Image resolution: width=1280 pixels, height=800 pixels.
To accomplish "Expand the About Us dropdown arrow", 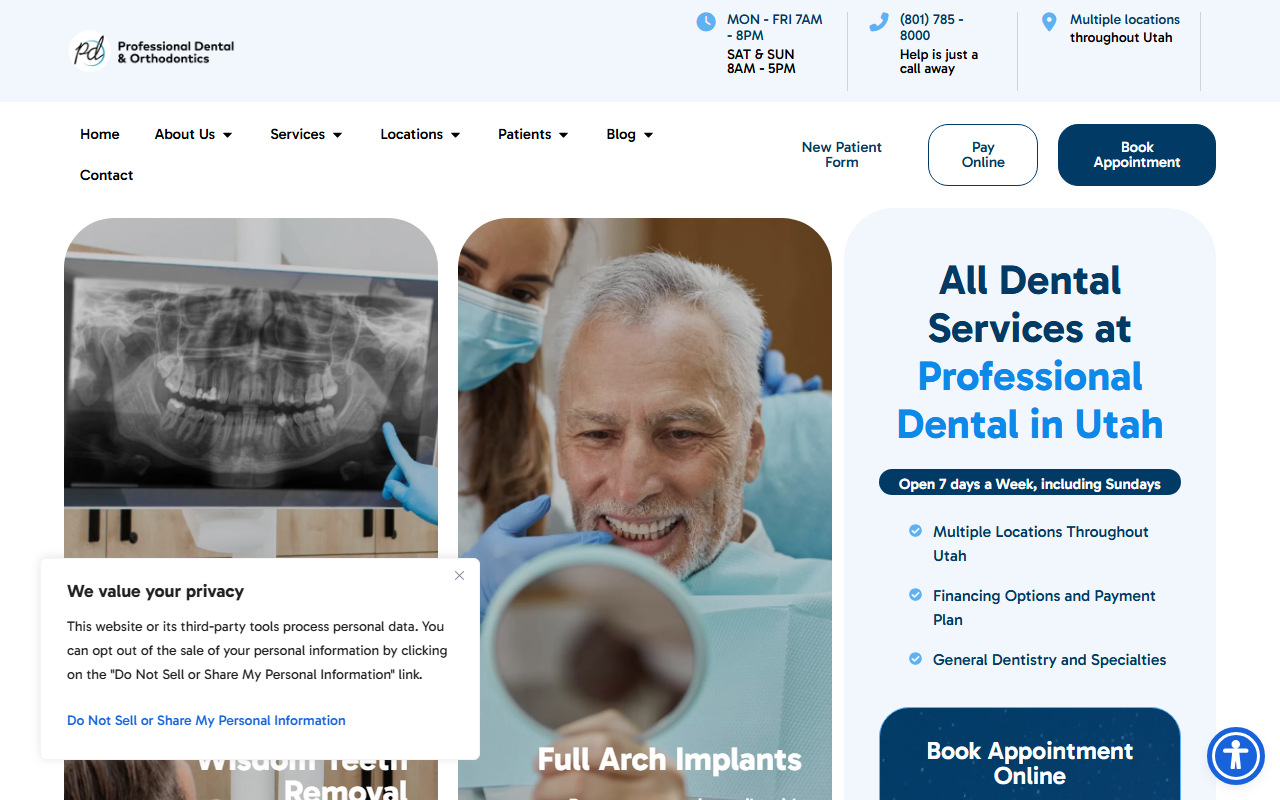I will pyautogui.click(x=228, y=135).
